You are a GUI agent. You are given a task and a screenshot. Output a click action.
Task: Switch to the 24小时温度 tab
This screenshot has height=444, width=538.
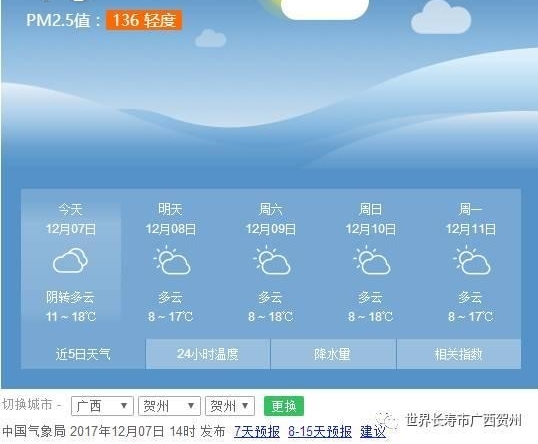click(208, 354)
